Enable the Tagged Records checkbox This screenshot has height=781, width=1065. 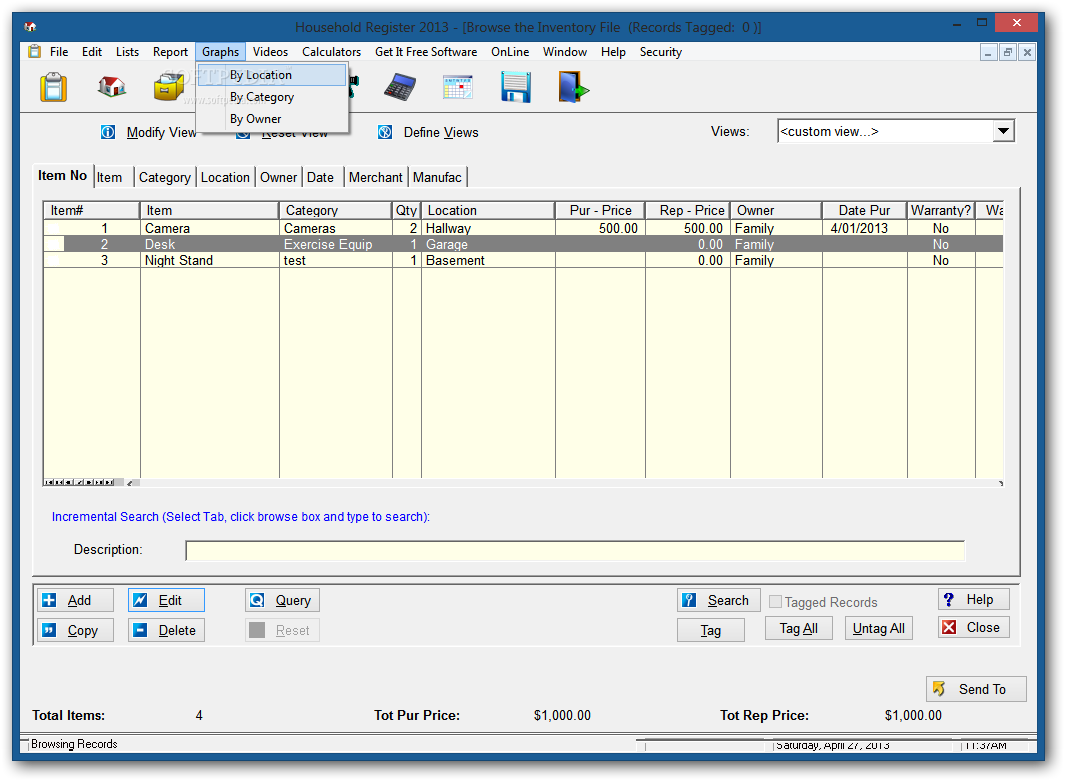(775, 602)
